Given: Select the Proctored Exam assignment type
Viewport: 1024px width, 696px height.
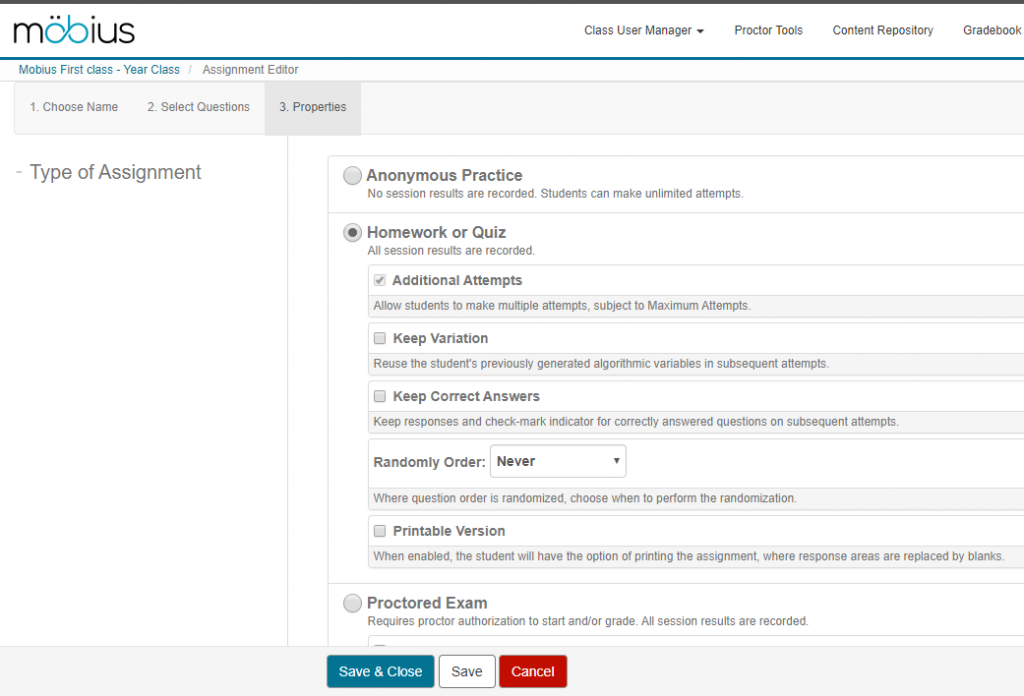Looking at the screenshot, I should click(x=352, y=603).
